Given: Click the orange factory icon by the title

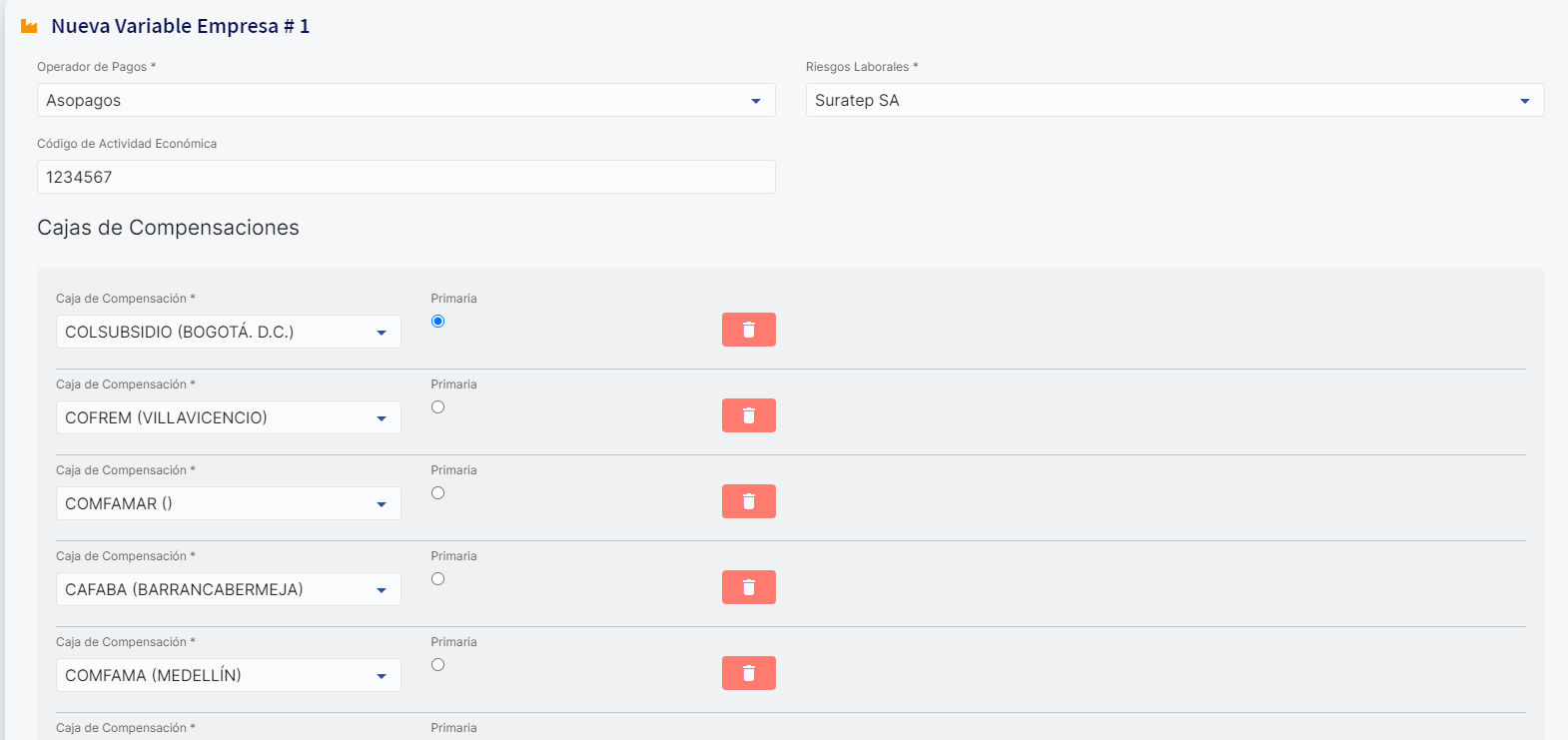Looking at the screenshot, I should coord(29,26).
